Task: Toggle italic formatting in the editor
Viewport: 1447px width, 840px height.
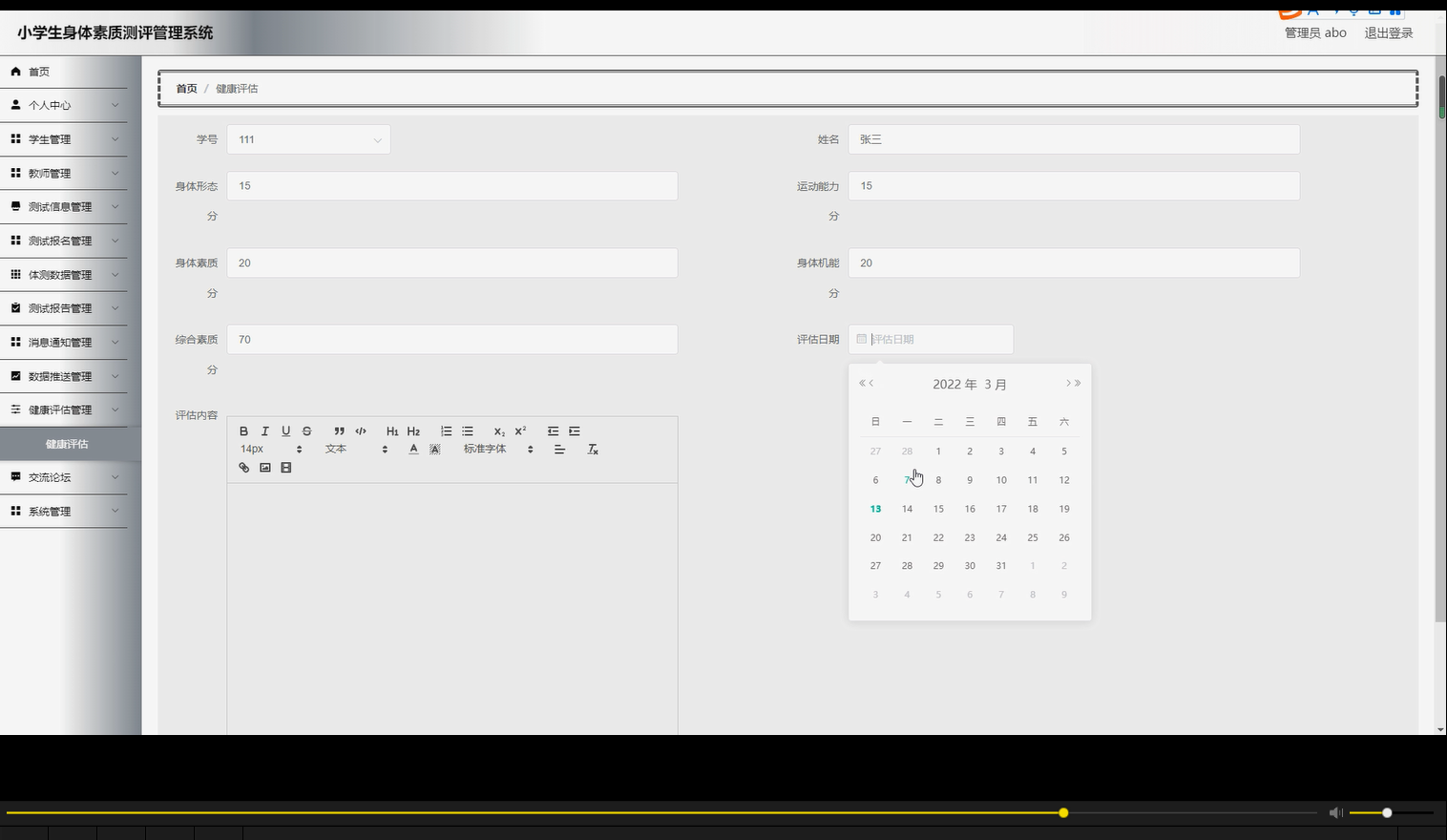Action: 265,431
